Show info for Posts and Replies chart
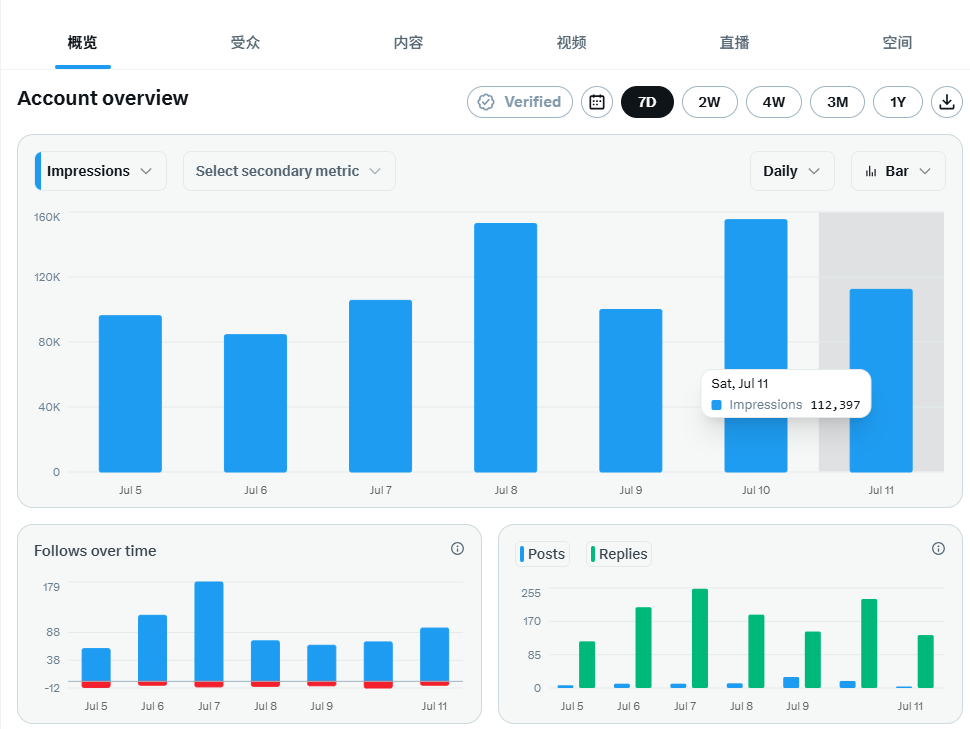The width and height of the screenshot is (970, 729). [x=938, y=548]
